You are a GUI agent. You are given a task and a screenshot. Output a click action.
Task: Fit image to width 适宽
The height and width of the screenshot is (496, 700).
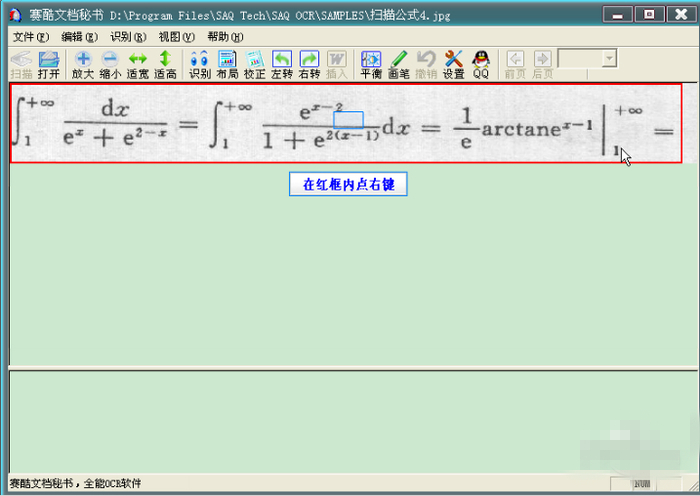tap(138, 65)
